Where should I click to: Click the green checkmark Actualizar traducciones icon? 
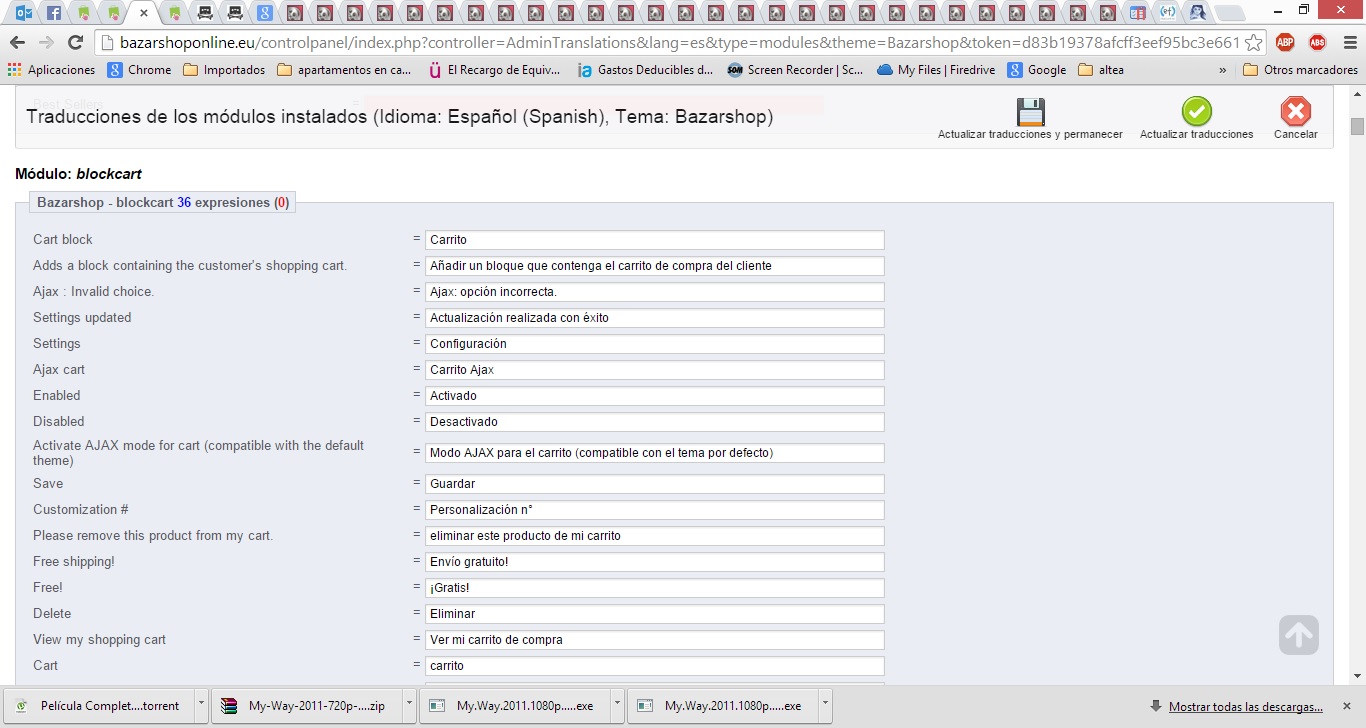pos(1196,111)
